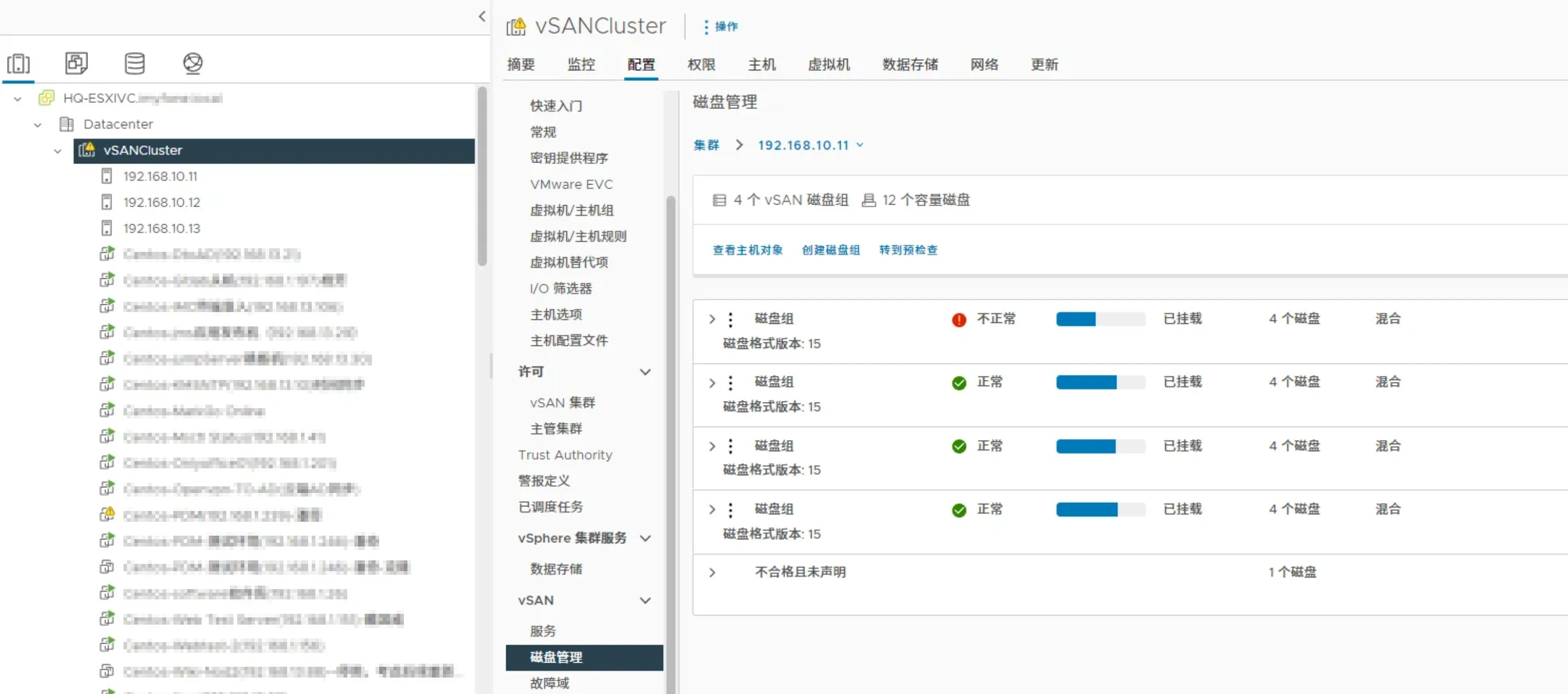Click usage bar of second disk group
Viewport: 1568px width, 694px height.
coord(1100,382)
